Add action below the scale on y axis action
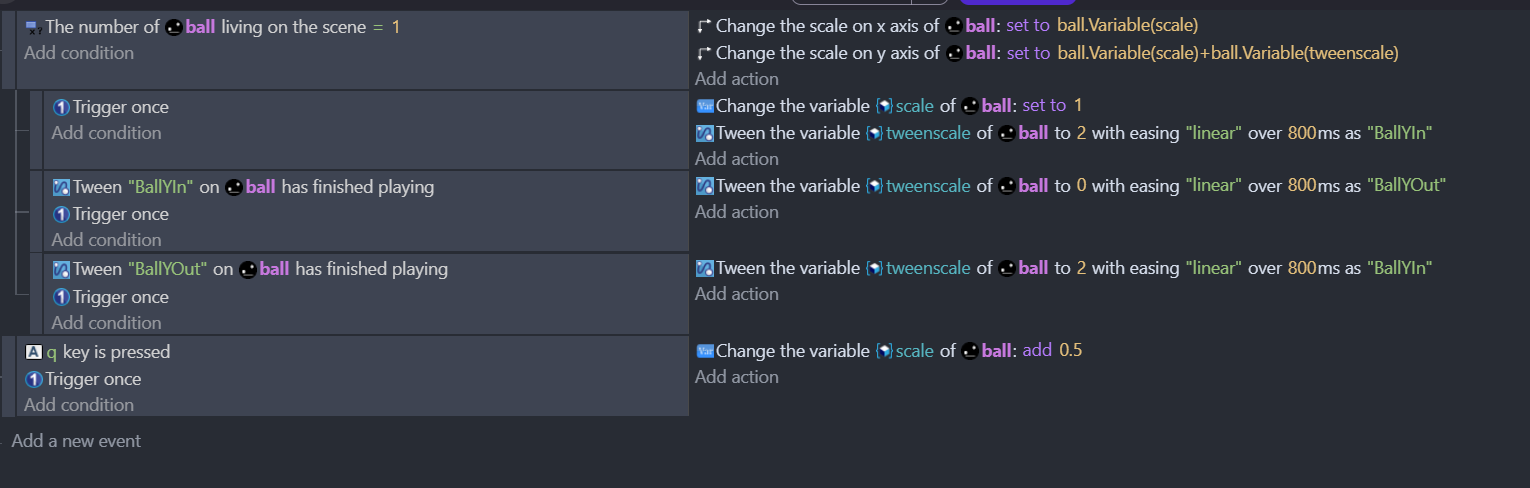This screenshot has height=488, width=1530. tap(737, 79)
